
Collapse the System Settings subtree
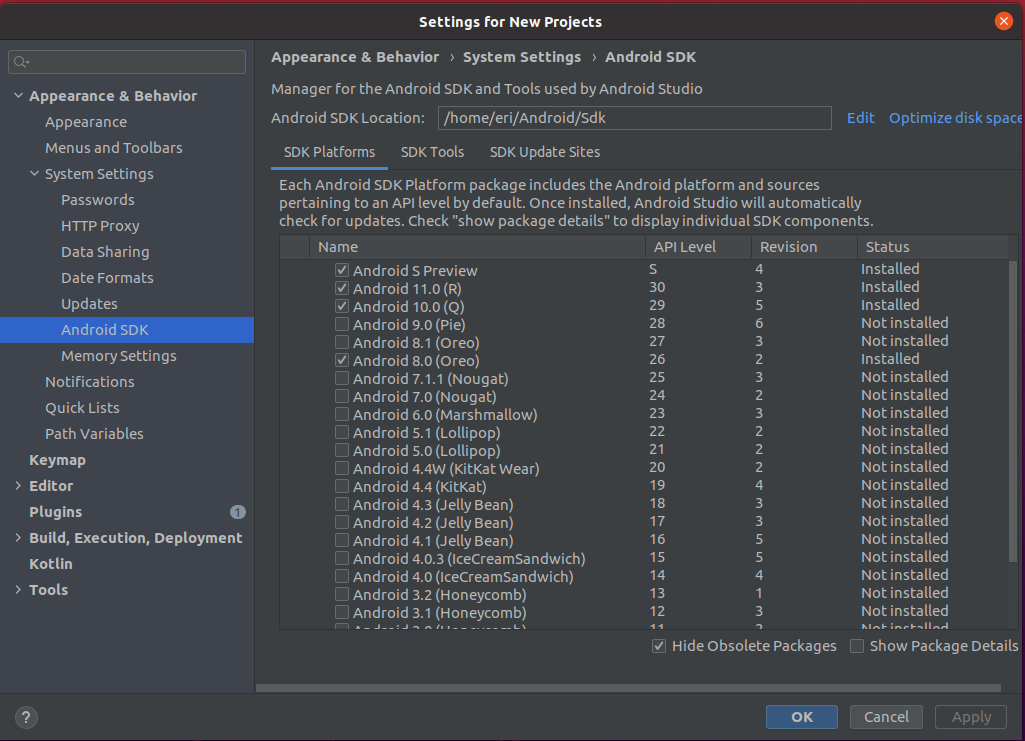click(34, 174)
